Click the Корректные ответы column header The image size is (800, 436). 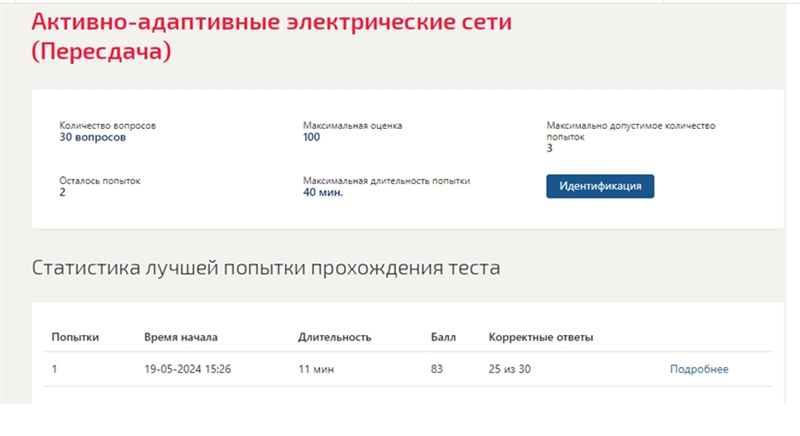coord(541,337)
